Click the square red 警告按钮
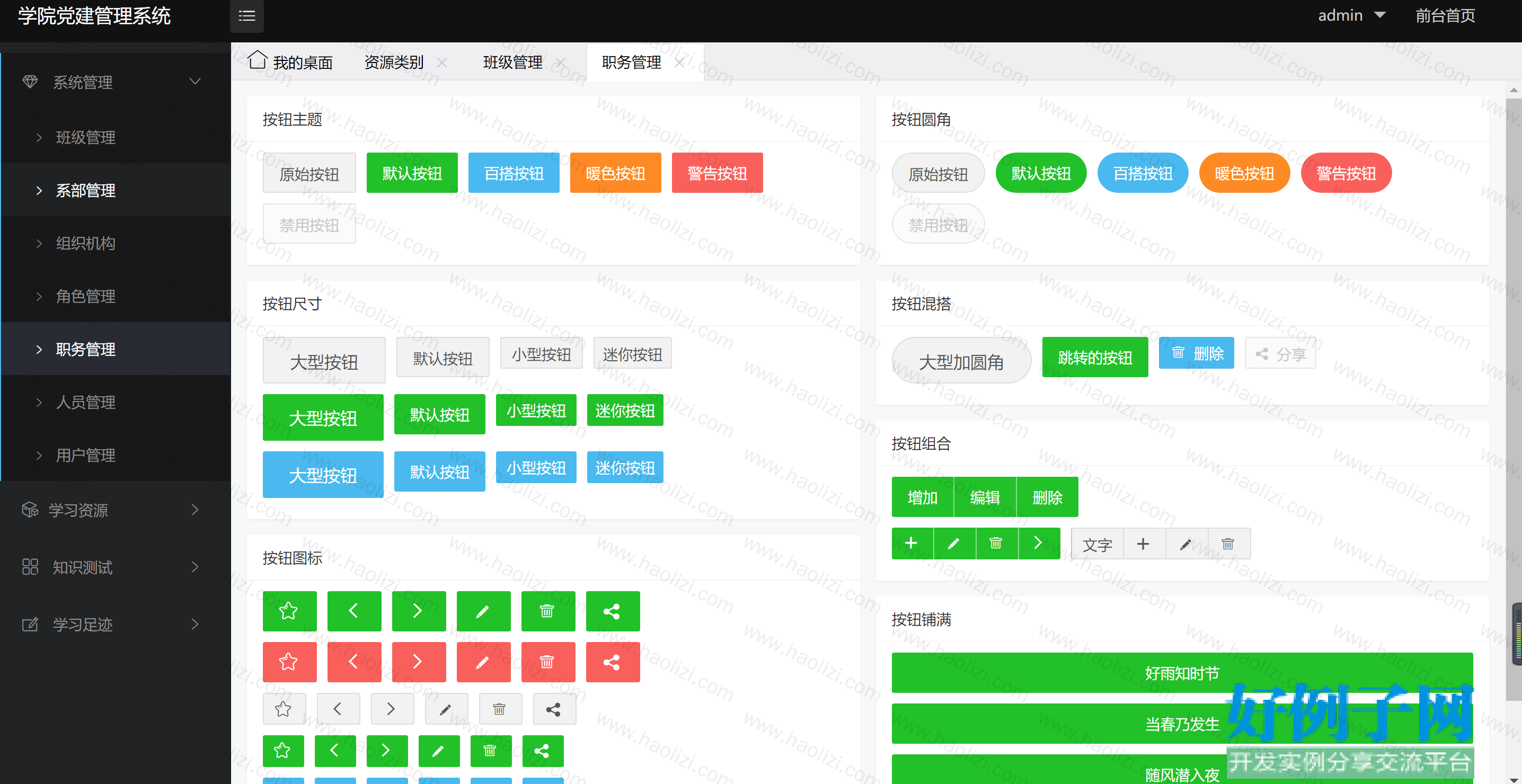Viewport: 1522px width, 784px height. coord(717,173)
